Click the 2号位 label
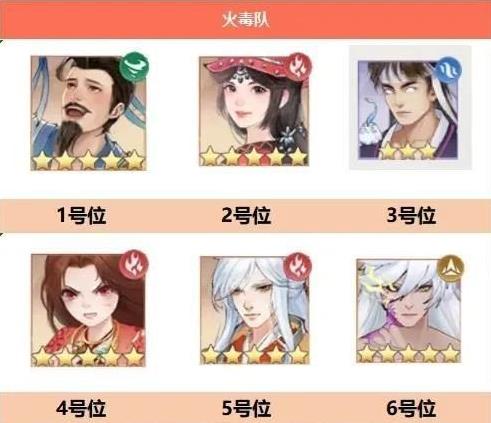Screen dimensions: 491x423 pos(246,215)
